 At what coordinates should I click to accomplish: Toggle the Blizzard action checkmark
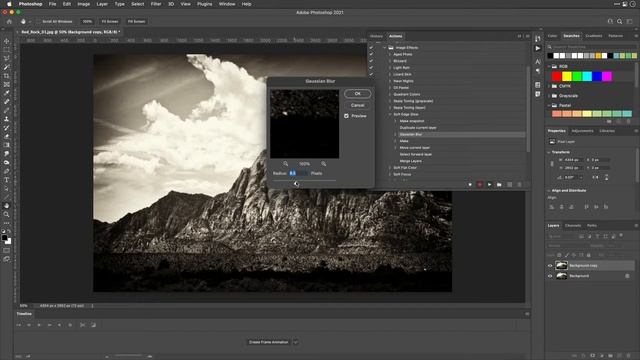pyautogui.click(x=371, y=61)
